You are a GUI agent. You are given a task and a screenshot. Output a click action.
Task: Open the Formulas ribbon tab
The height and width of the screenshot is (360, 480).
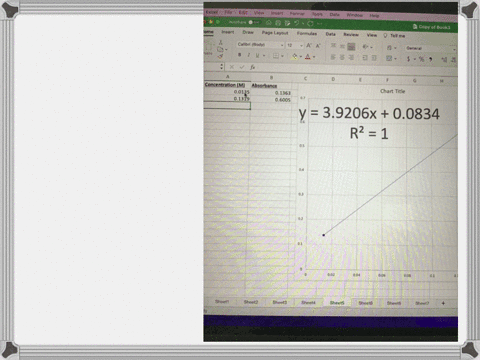point(307,33)
